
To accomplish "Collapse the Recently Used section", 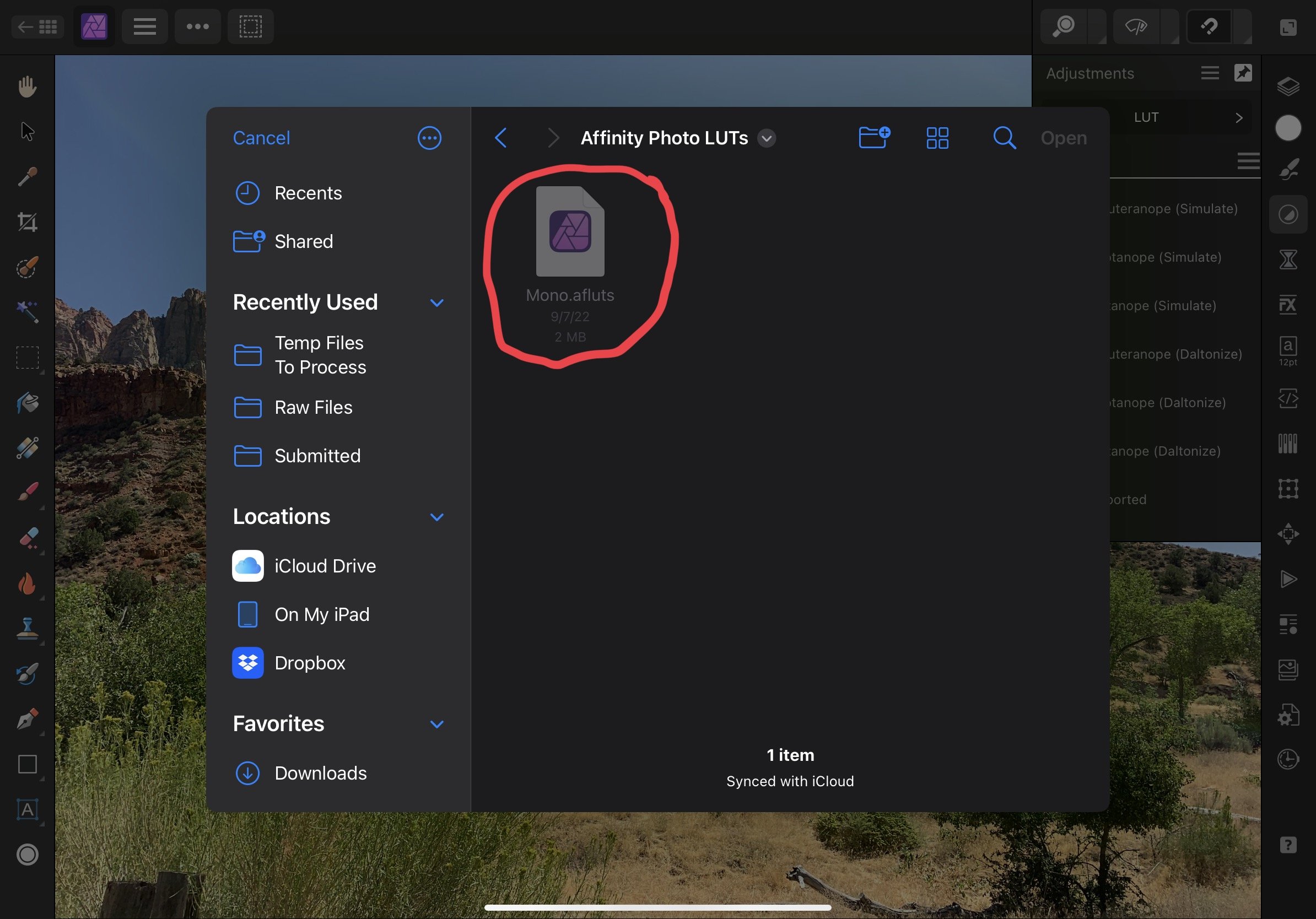I will click(x=437, y=302).
